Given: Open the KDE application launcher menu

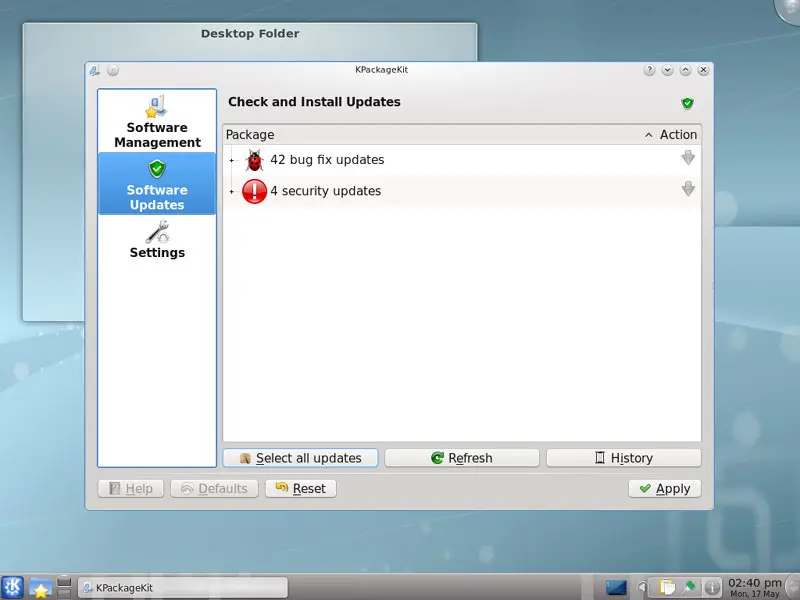Looking at the screenshot, I should click(x=12, y=587).
